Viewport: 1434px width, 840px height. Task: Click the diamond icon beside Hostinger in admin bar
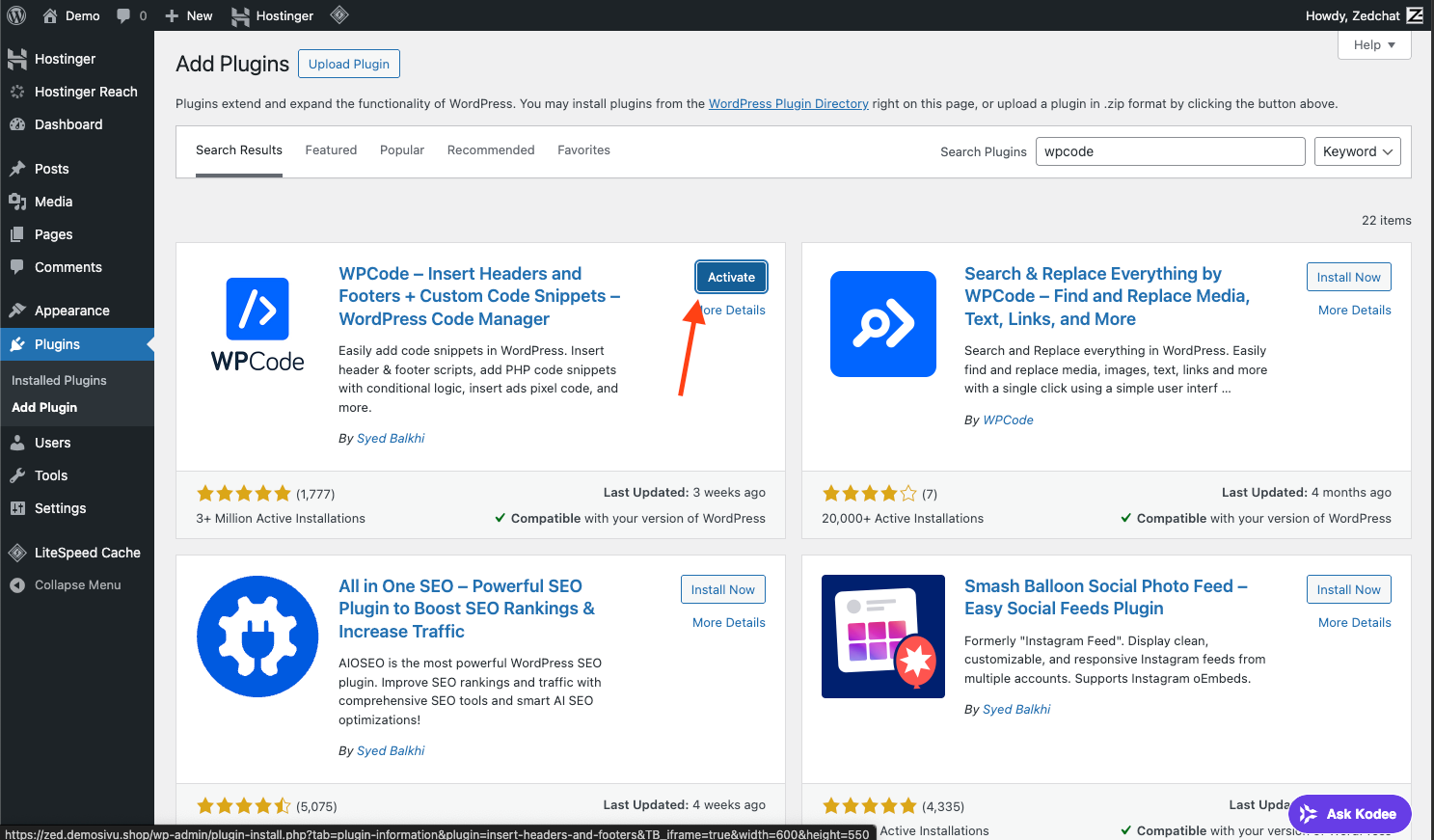(338, 14)
